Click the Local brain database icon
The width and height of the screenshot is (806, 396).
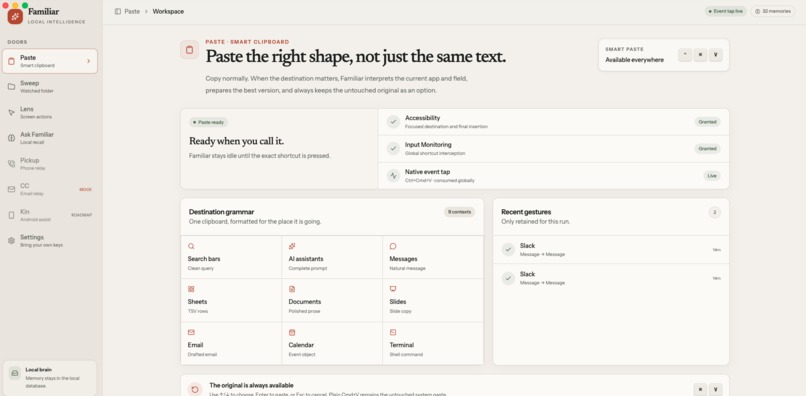[15, 373]
